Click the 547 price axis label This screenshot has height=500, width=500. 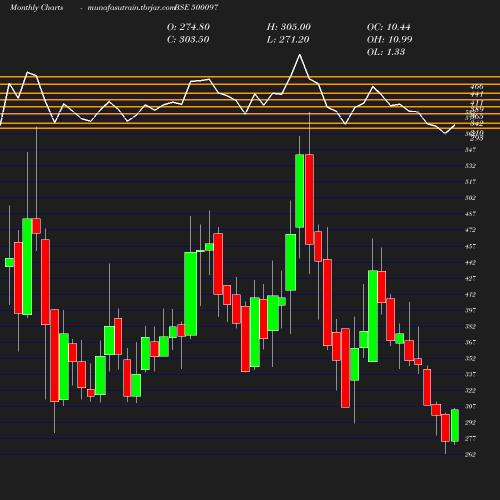pyautogui.click(x=470, y=150)
